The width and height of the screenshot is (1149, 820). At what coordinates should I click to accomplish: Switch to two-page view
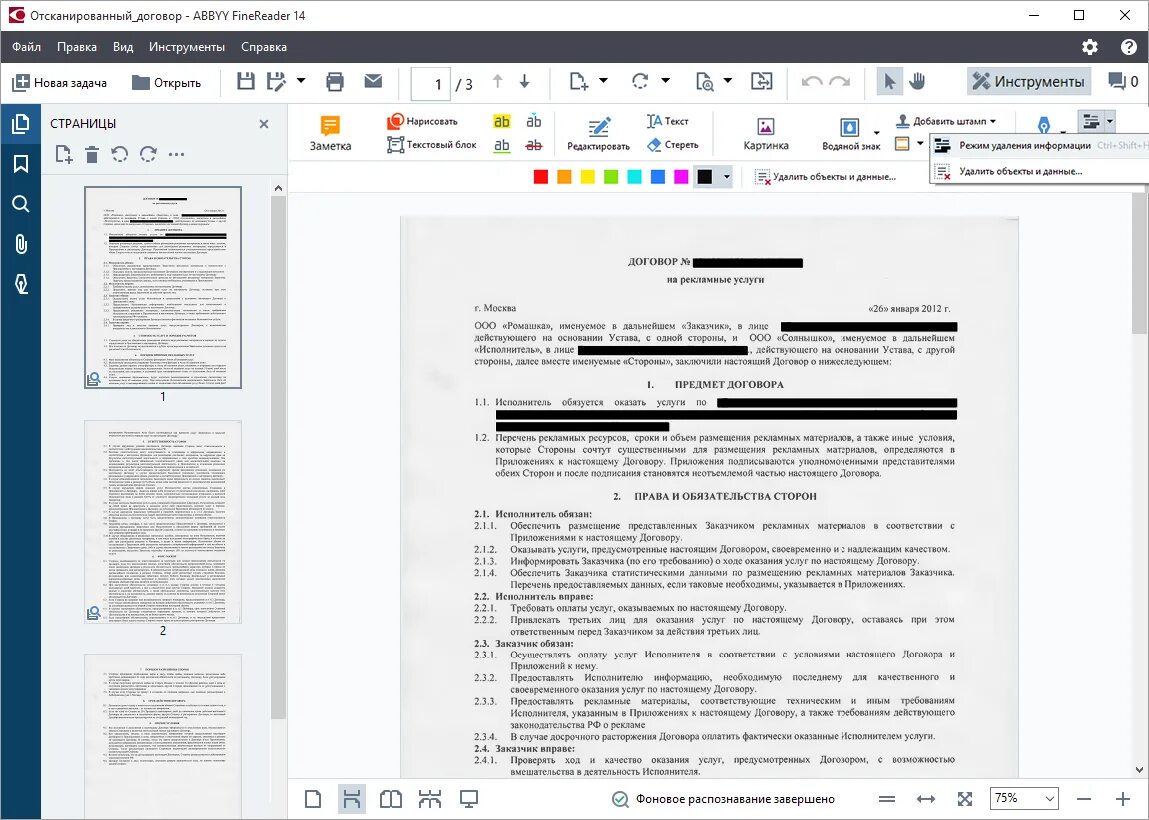click(391, 799)
